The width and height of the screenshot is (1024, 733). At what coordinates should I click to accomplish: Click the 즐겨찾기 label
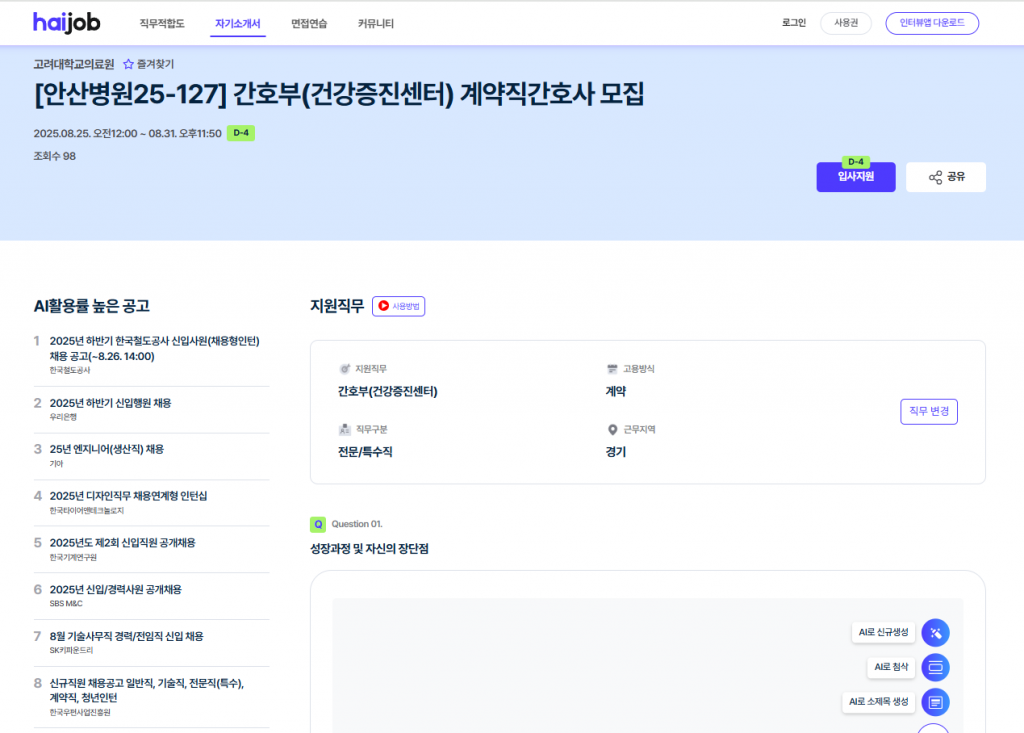tap(155, 64)
